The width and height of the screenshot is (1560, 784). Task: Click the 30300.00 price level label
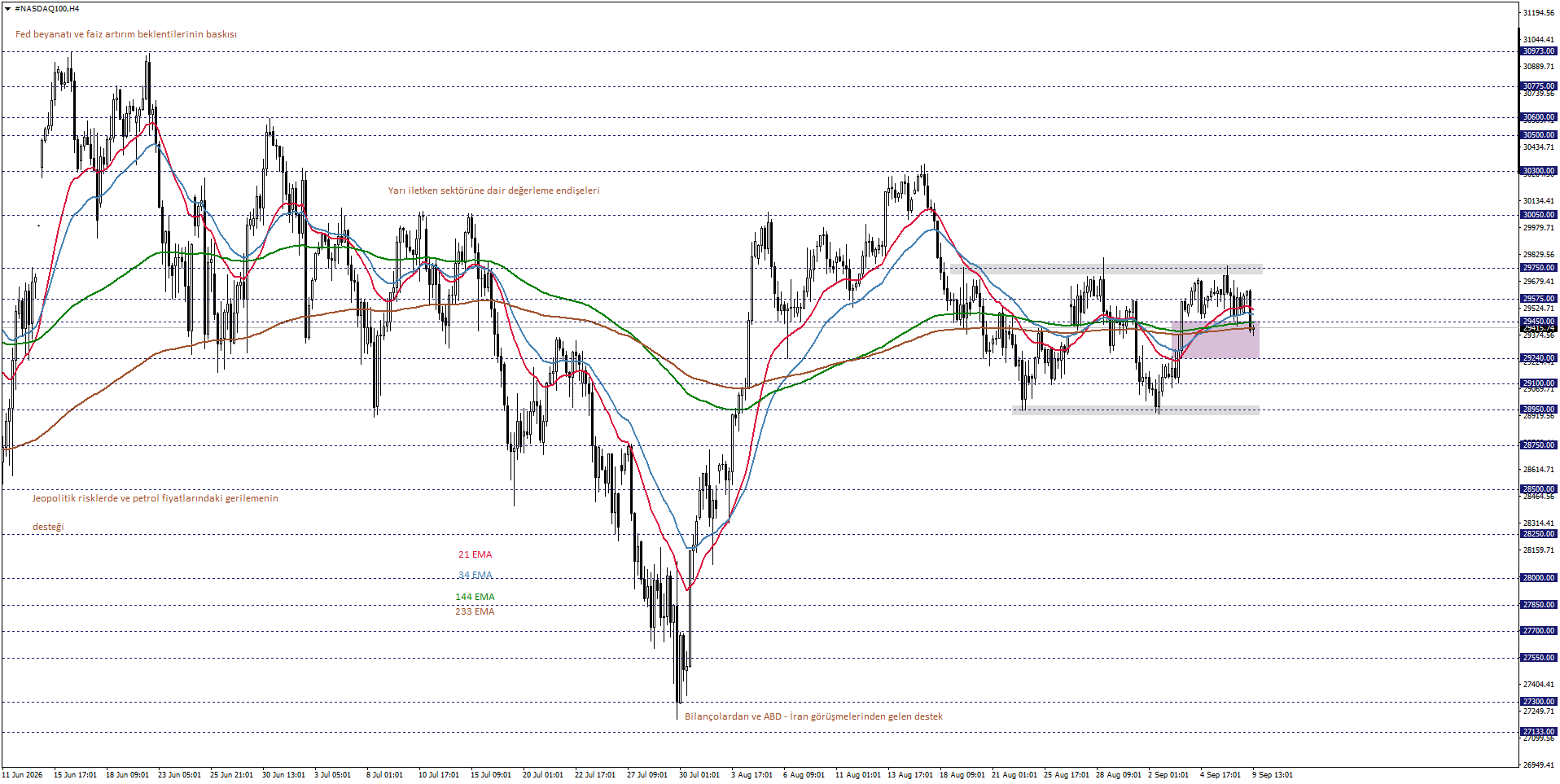click(x=1539, y=171)
